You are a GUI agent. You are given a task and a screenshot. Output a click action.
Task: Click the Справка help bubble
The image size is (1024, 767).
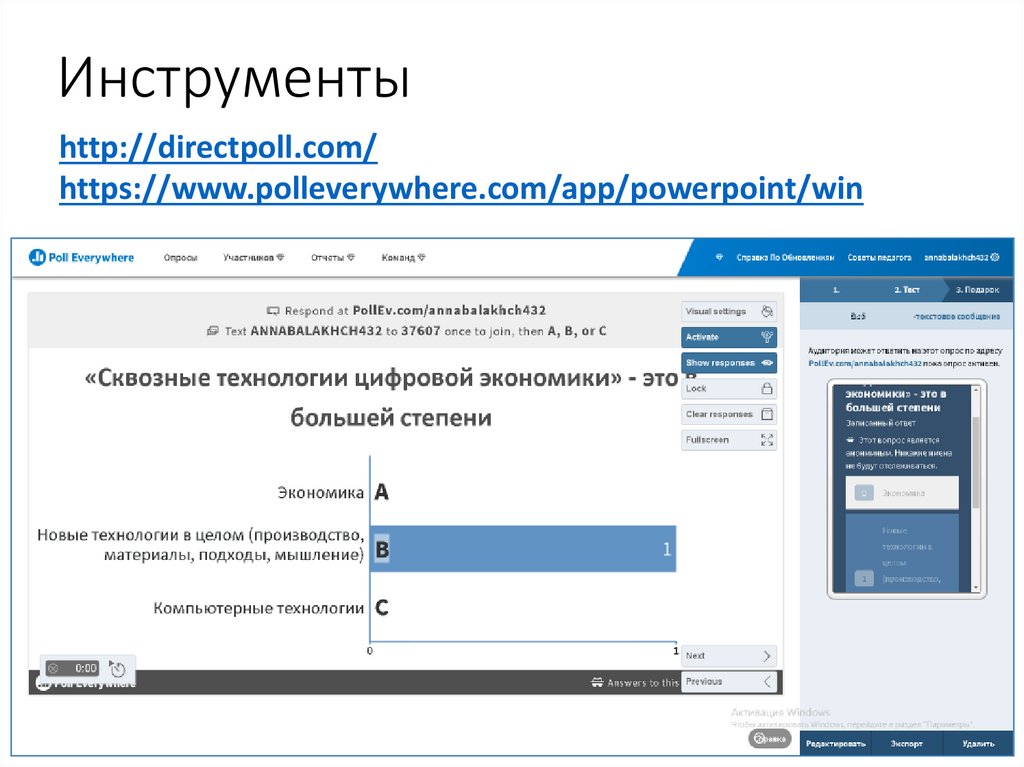coord(770,738)
